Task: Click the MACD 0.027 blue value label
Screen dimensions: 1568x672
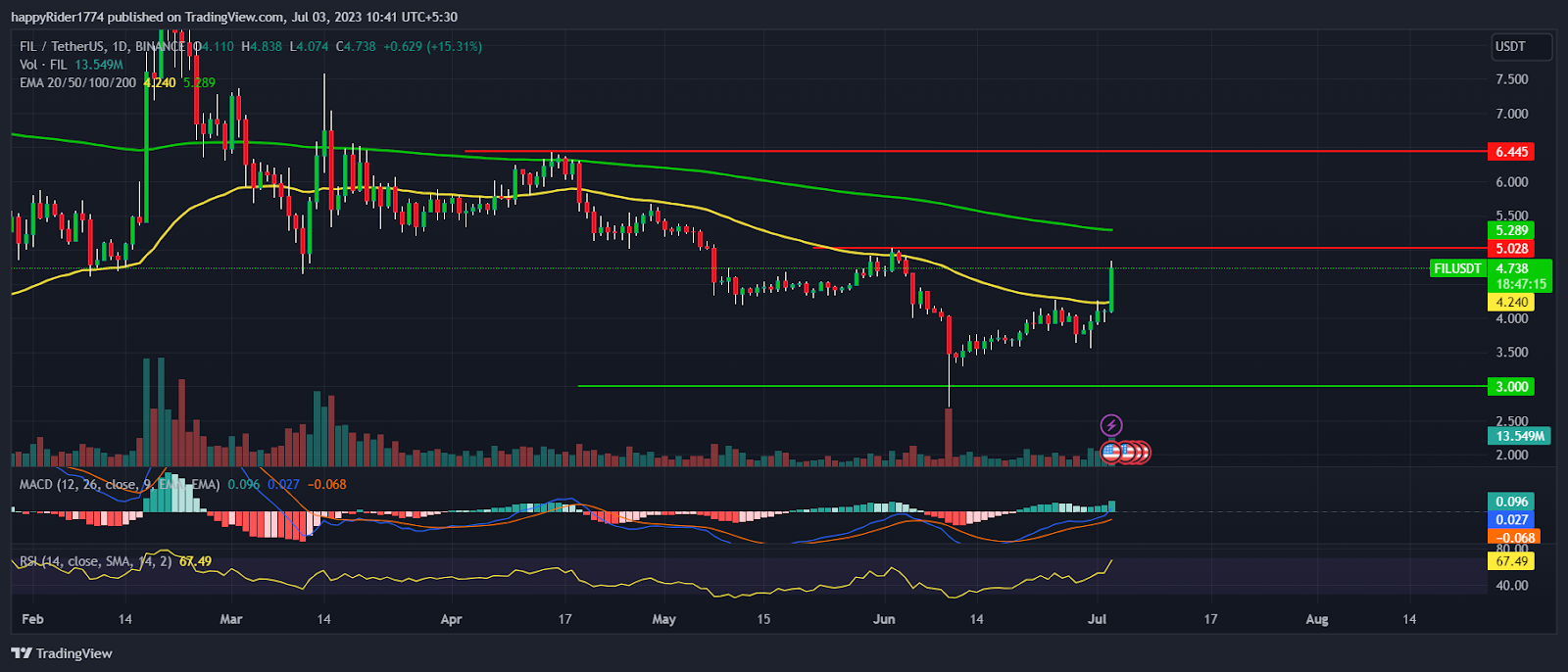Action: coord(1511,520)
